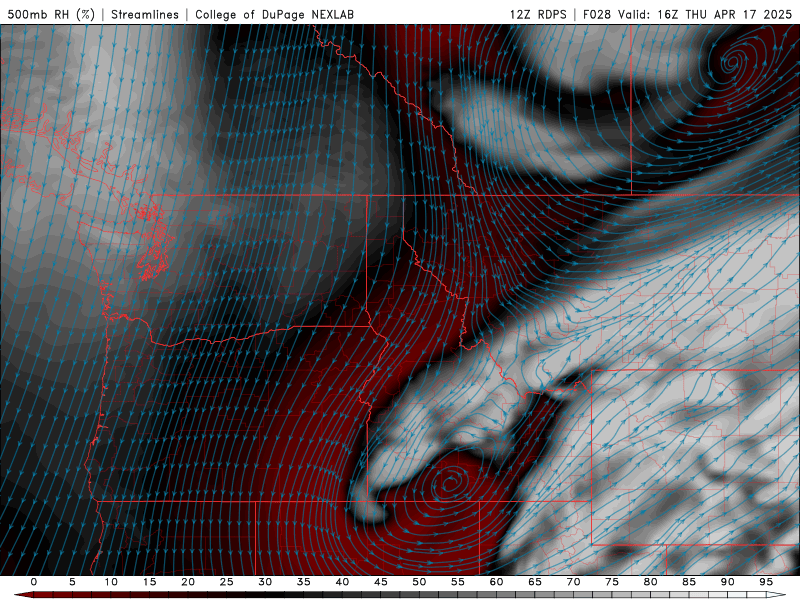
Task: Click the colorbar label "45"
Action: coord(381,582)
